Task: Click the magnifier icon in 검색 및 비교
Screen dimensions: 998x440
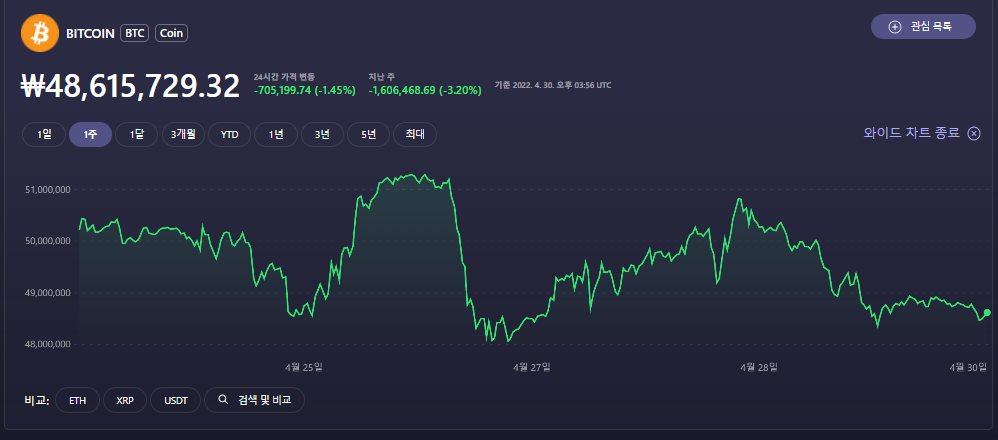Action: pos(223,400)
